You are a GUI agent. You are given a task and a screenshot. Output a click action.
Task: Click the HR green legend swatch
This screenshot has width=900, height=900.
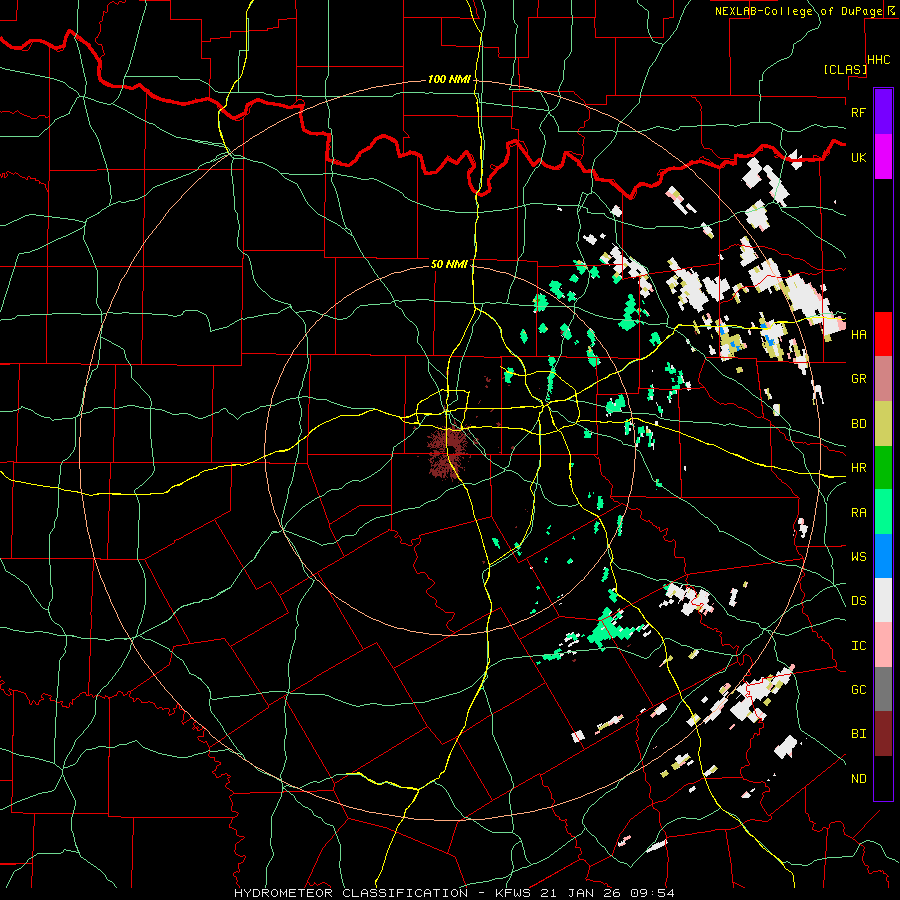(x=883, y=468)
